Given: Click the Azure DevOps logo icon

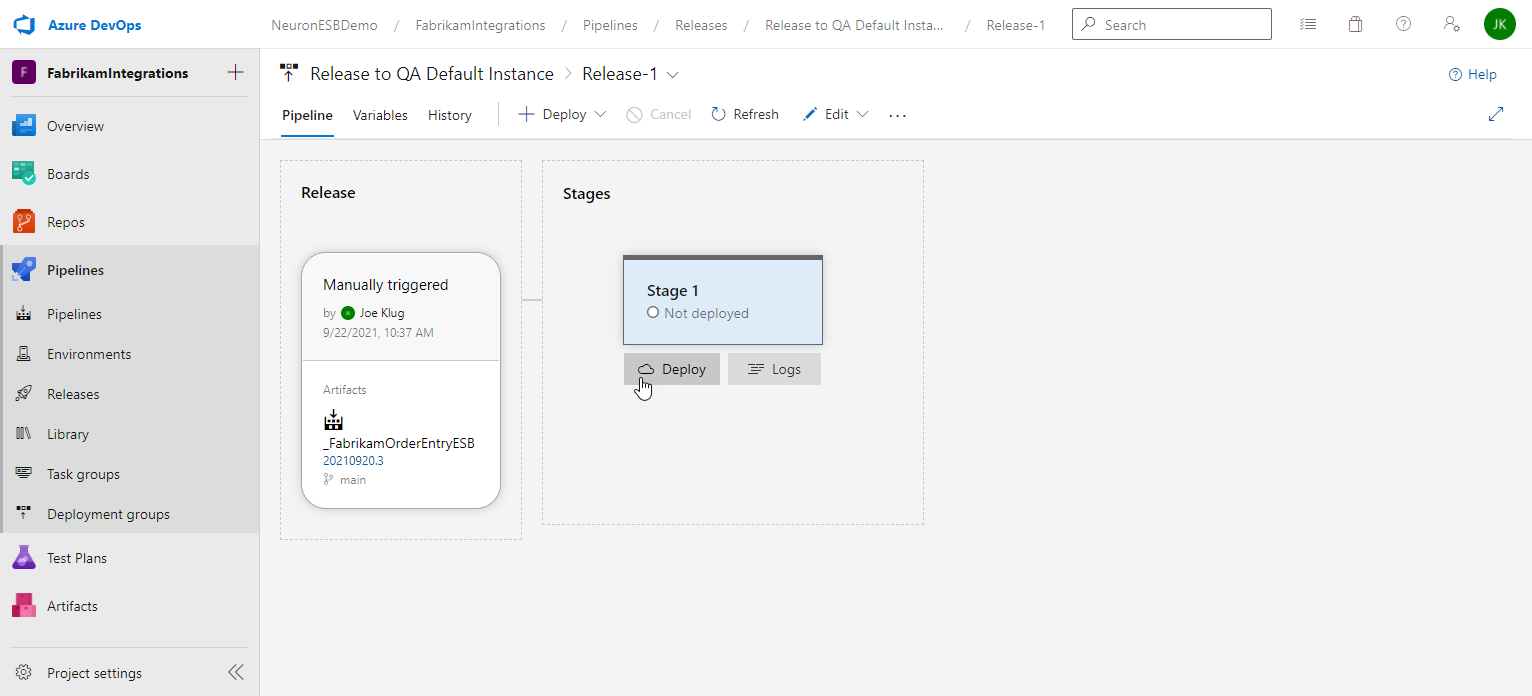Looking at the screenshot, I should (x=24, y=24).
